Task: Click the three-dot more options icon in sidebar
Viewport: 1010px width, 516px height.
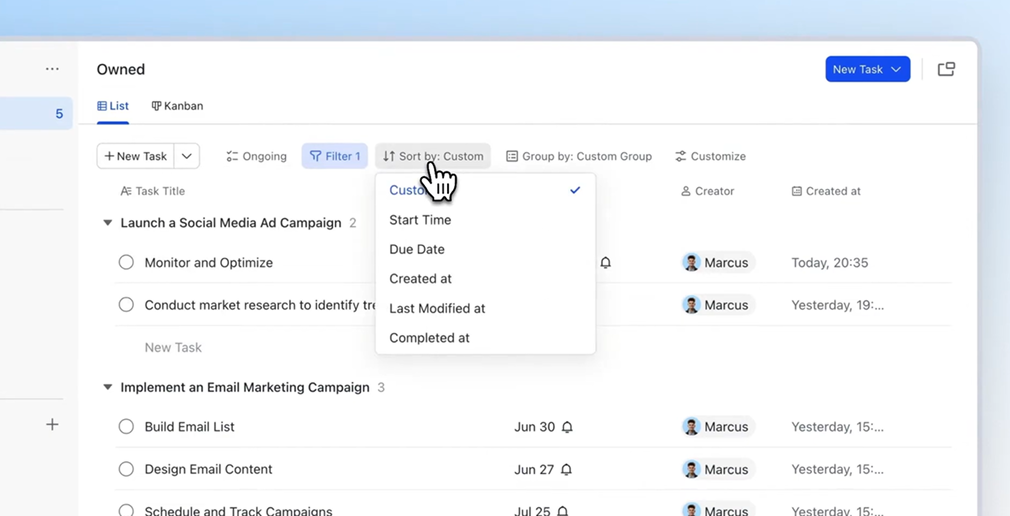Action: [x=52, y=69]
